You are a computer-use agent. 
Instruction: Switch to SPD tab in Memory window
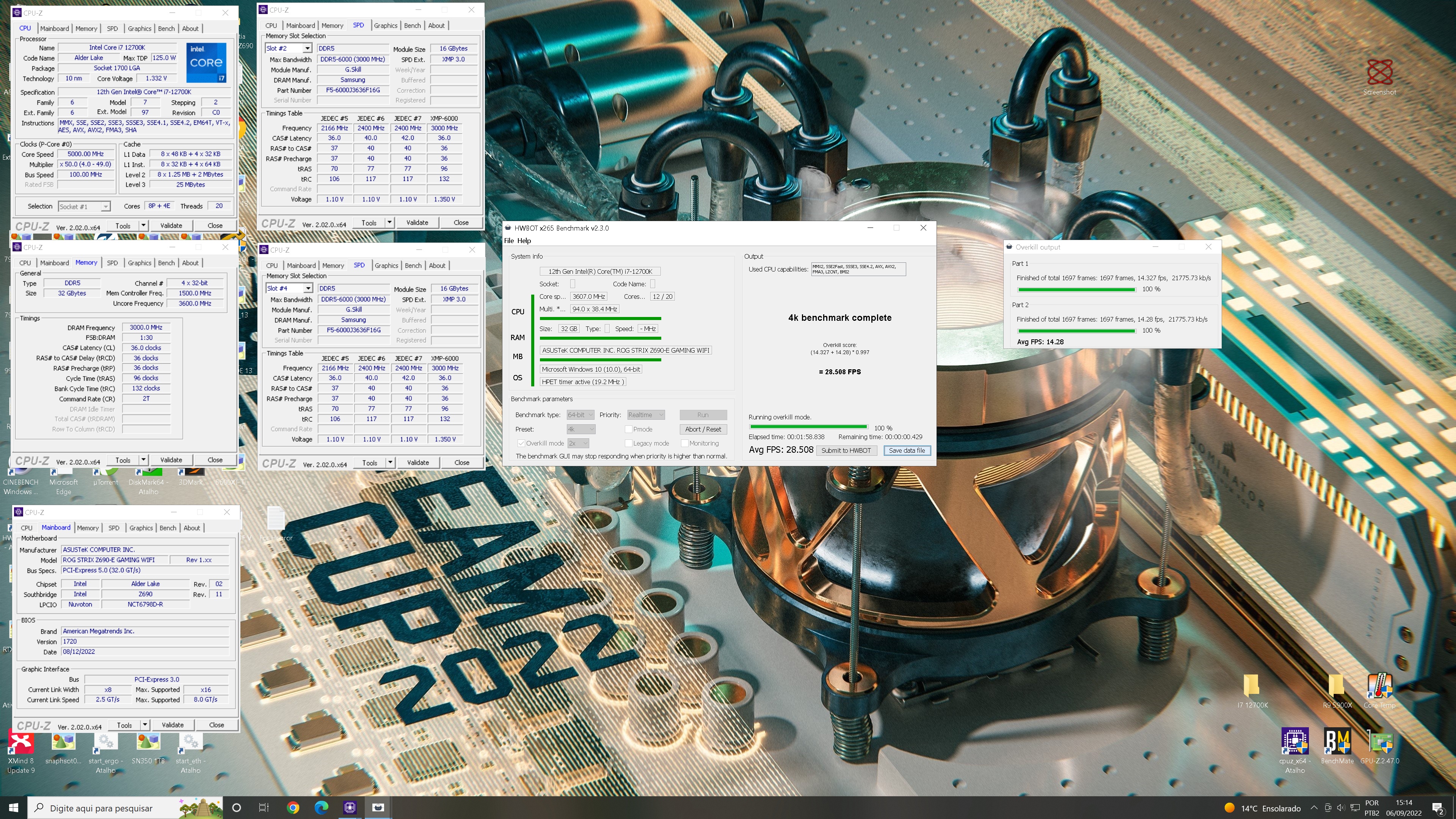(x=113, y=263)
